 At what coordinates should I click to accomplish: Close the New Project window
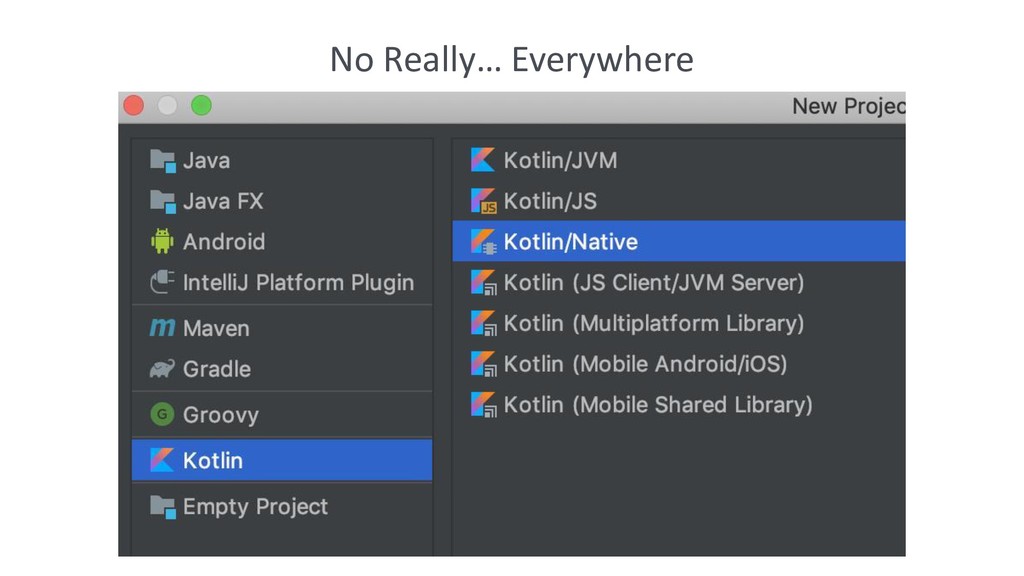click(134, 105)
